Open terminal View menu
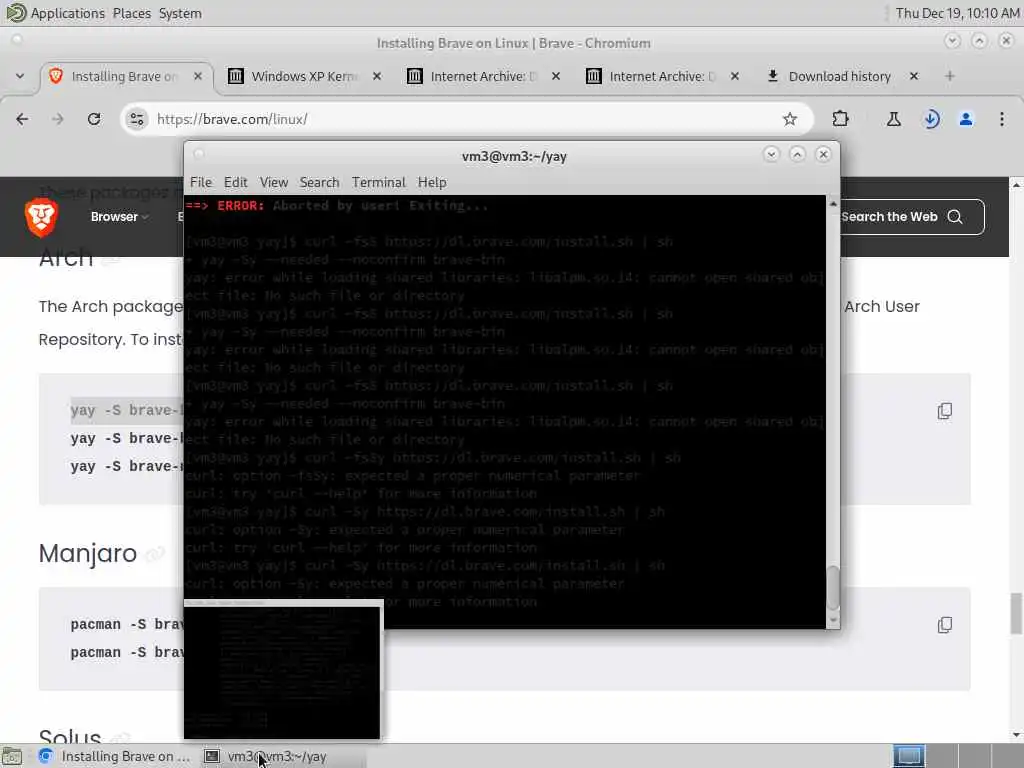 coord(274,182)
